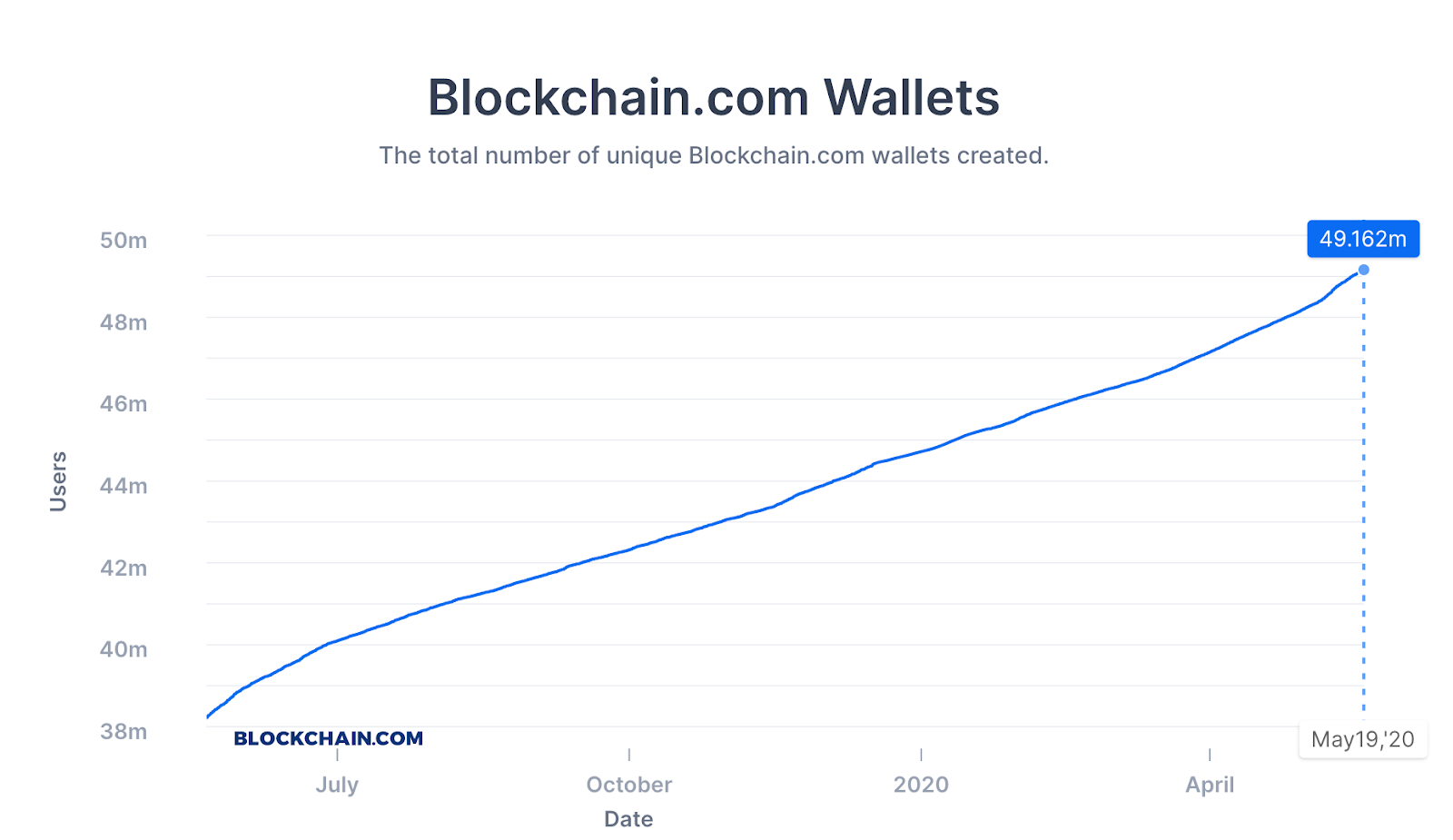Select the July x-axis label
The height and width of the screenshot is (840, 1453).
pyautogui.click(x=337, y=785)
